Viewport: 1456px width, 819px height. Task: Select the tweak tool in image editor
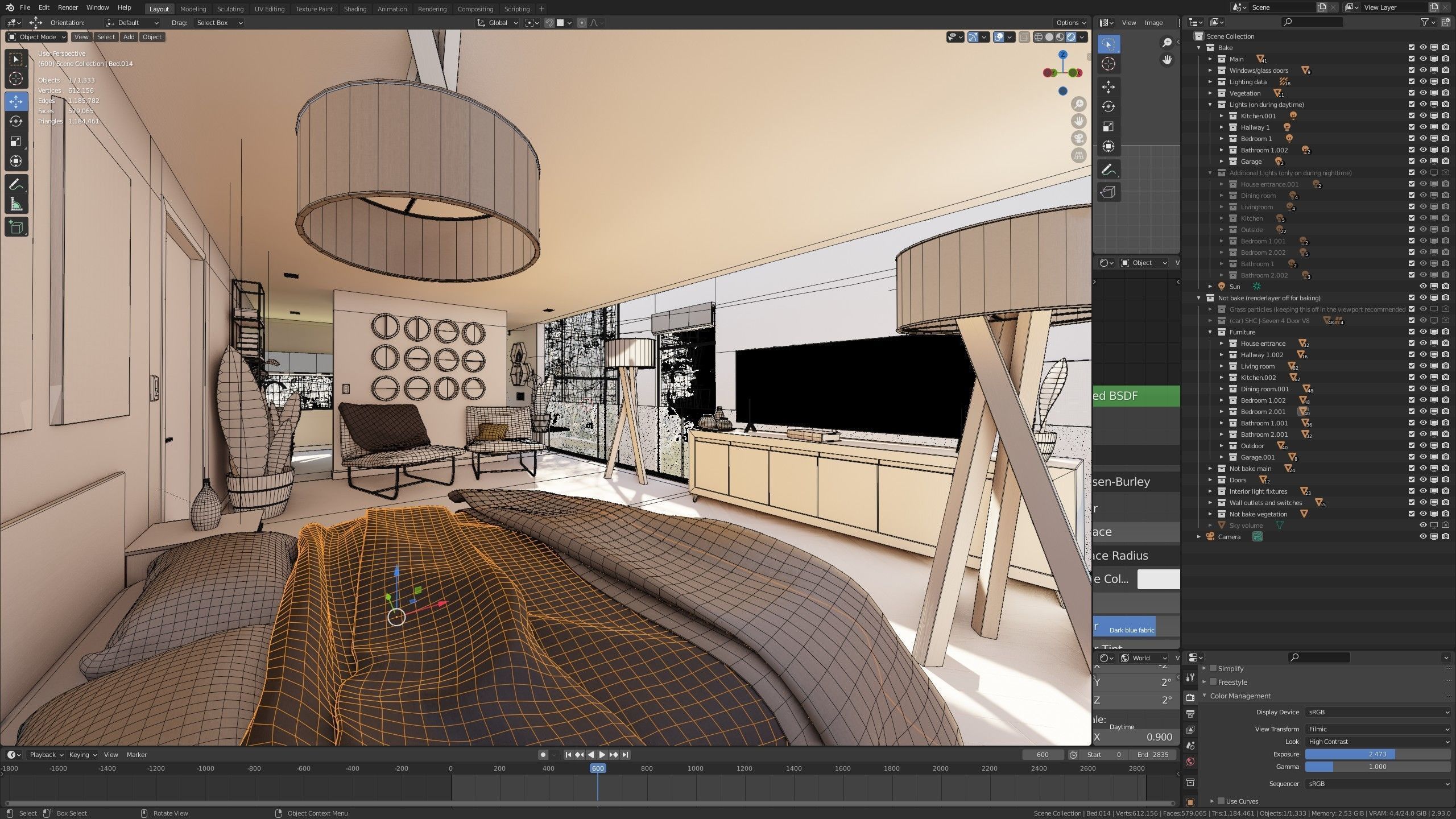click(1108, 44)
